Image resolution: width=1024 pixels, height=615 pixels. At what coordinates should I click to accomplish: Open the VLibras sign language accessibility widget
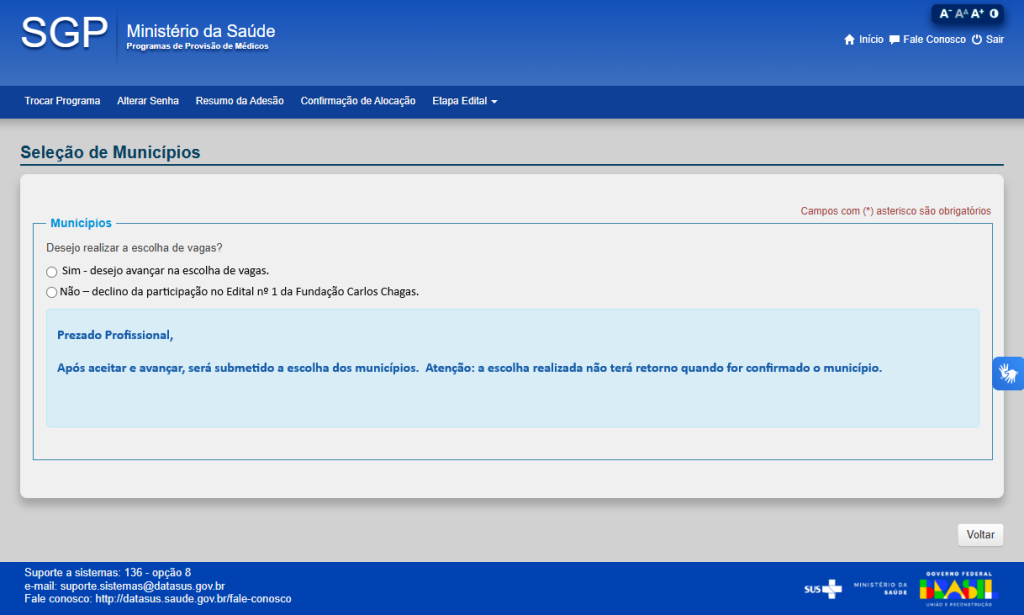(x=1008, y=373)
